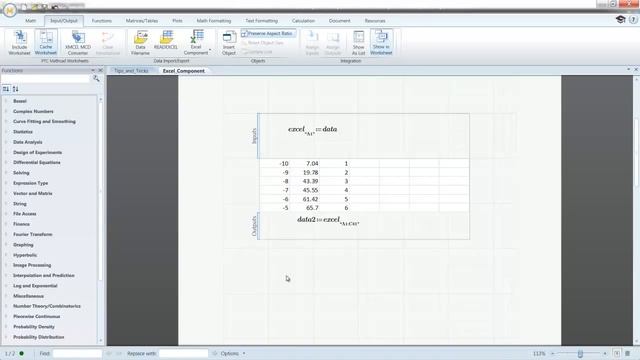Click the zoom out minus button
The image size is (640, 360).
coord(553,353)
